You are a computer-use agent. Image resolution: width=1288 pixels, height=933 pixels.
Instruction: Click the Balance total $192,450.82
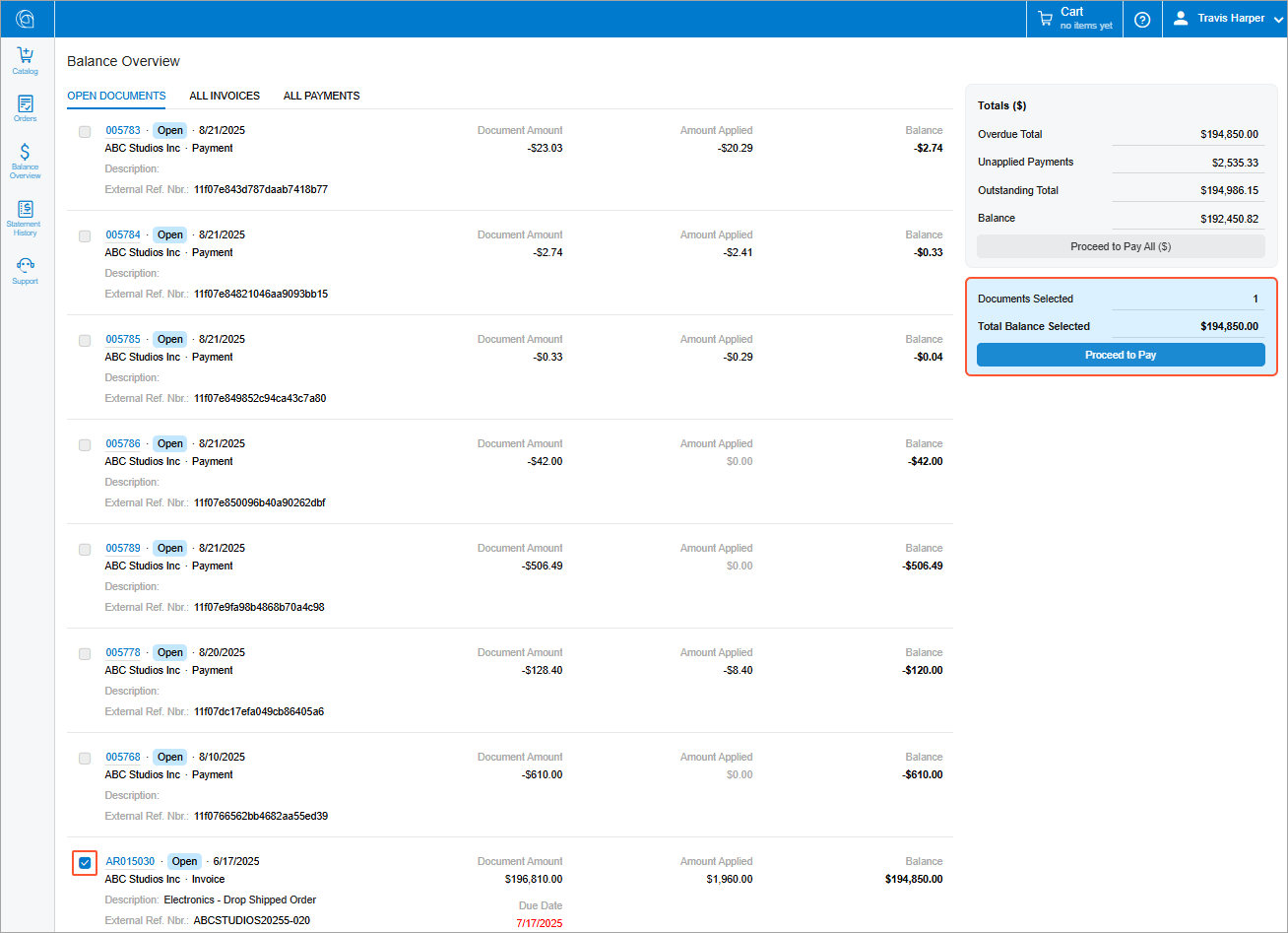tap(1229, 219)
